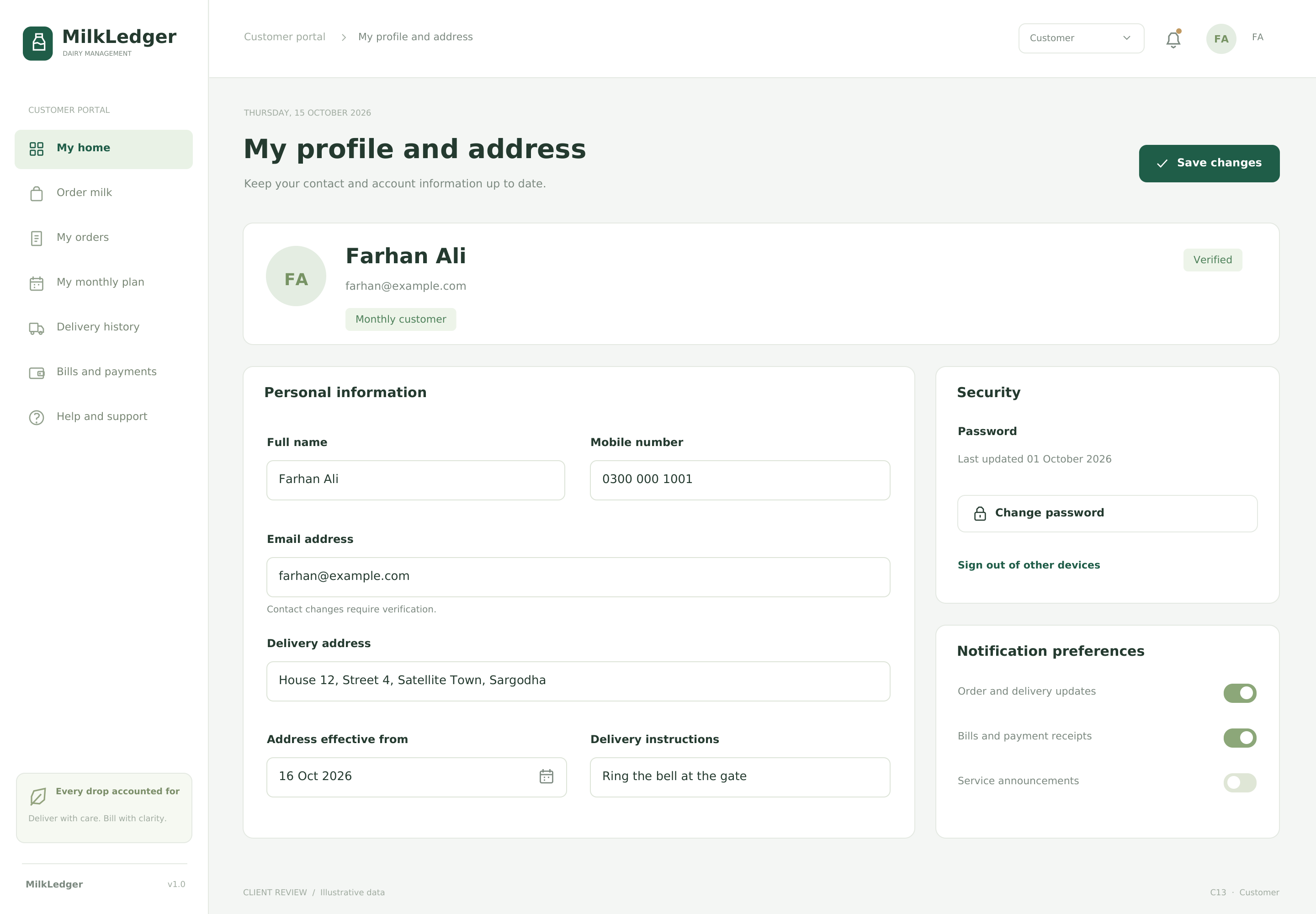Image resolution: width=1316 pixels, height=914 pixels.
Task: Go to Order milk page
Action: 104,194
